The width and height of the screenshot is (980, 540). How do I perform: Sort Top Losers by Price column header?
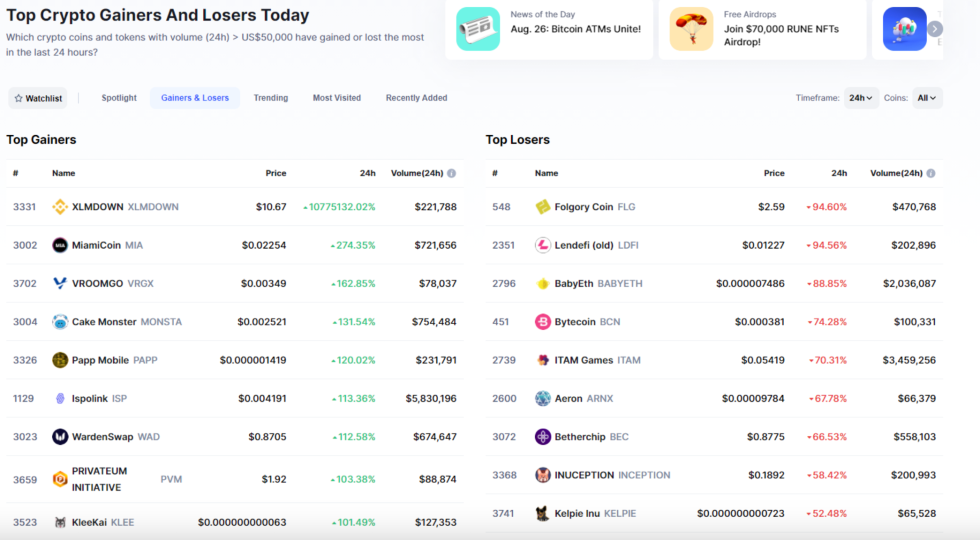click(773, 173)
